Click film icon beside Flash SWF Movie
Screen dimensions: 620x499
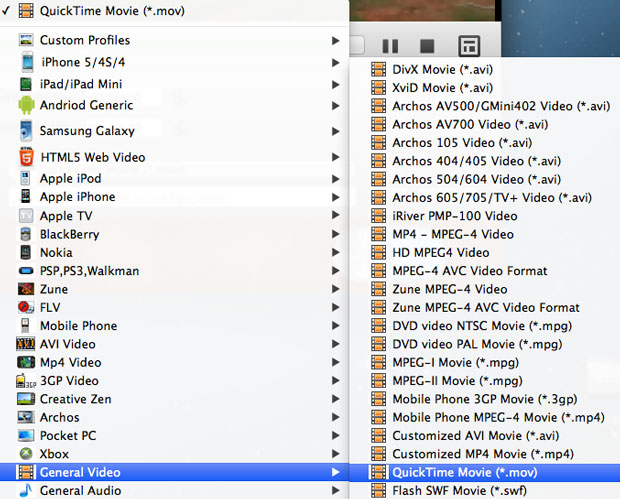378,491
